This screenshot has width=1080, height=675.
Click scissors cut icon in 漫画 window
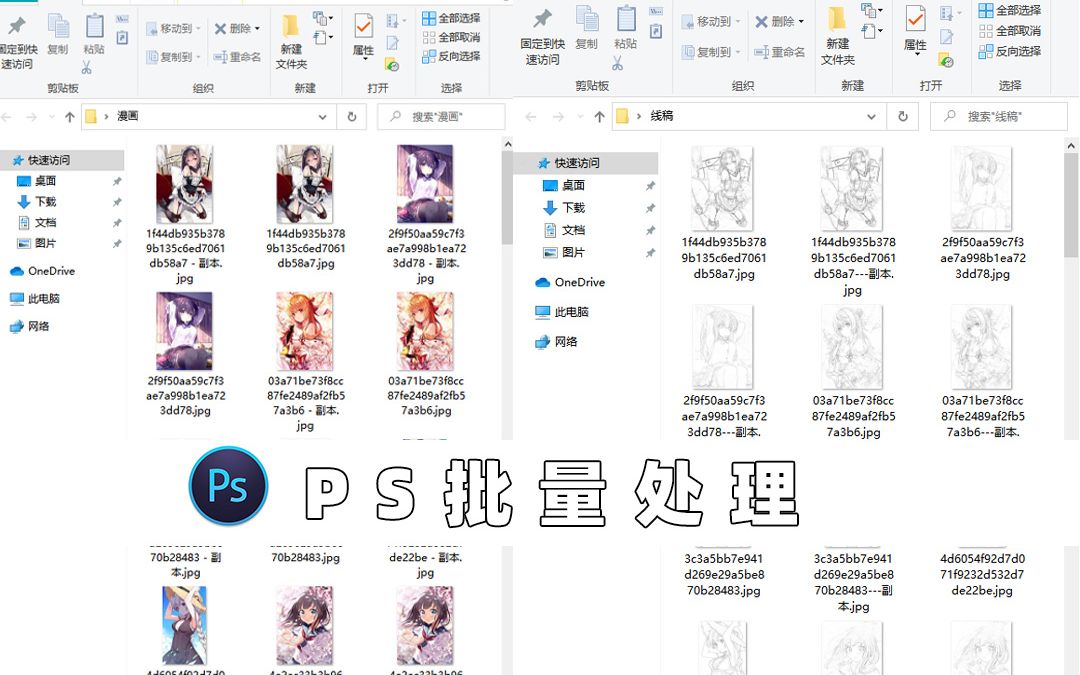86,67
